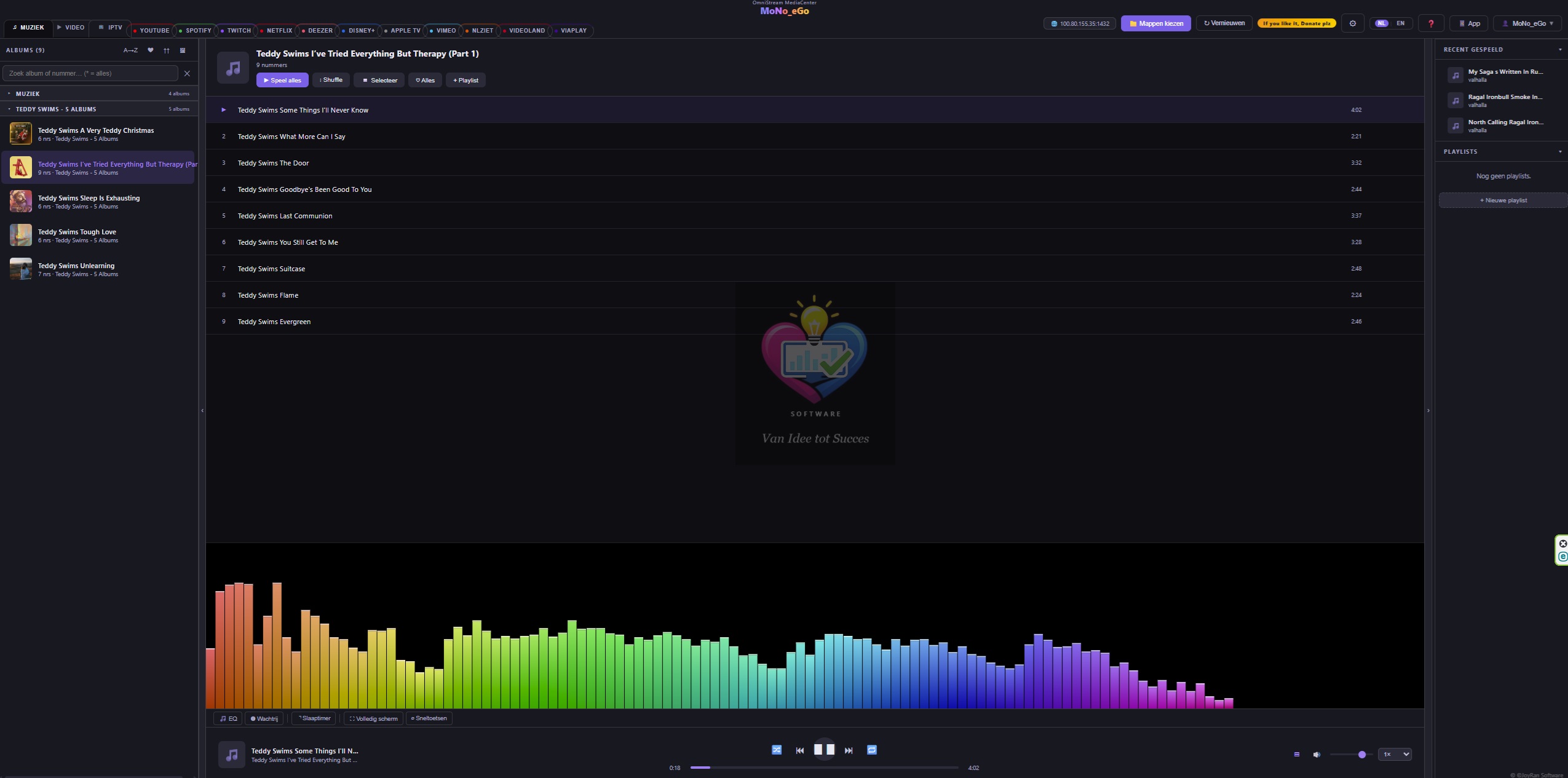Open the queue list icon beside volume

pos(1297,755)
